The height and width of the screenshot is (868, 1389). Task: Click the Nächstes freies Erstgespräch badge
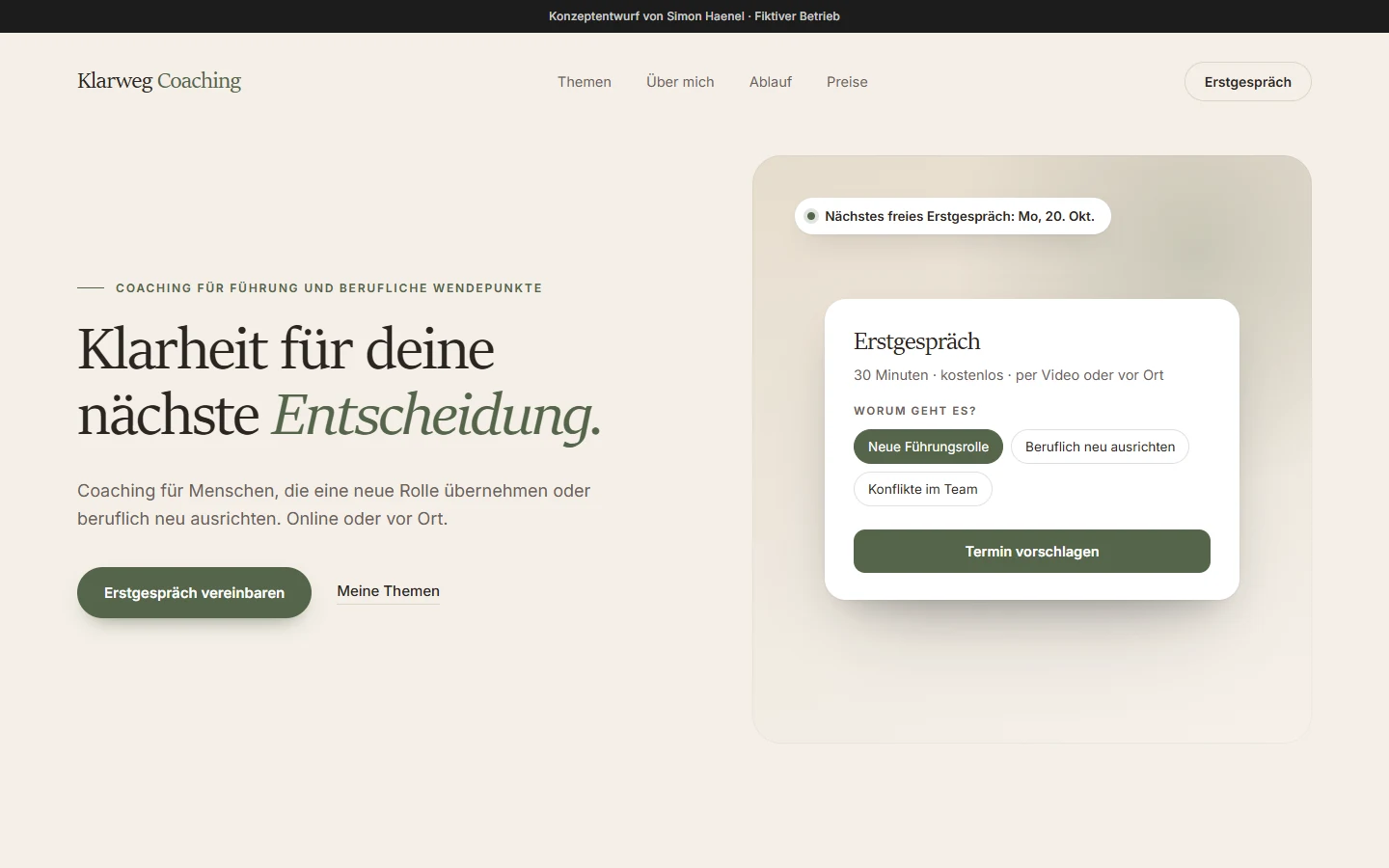pyautogui.click(x=952, y=216)
